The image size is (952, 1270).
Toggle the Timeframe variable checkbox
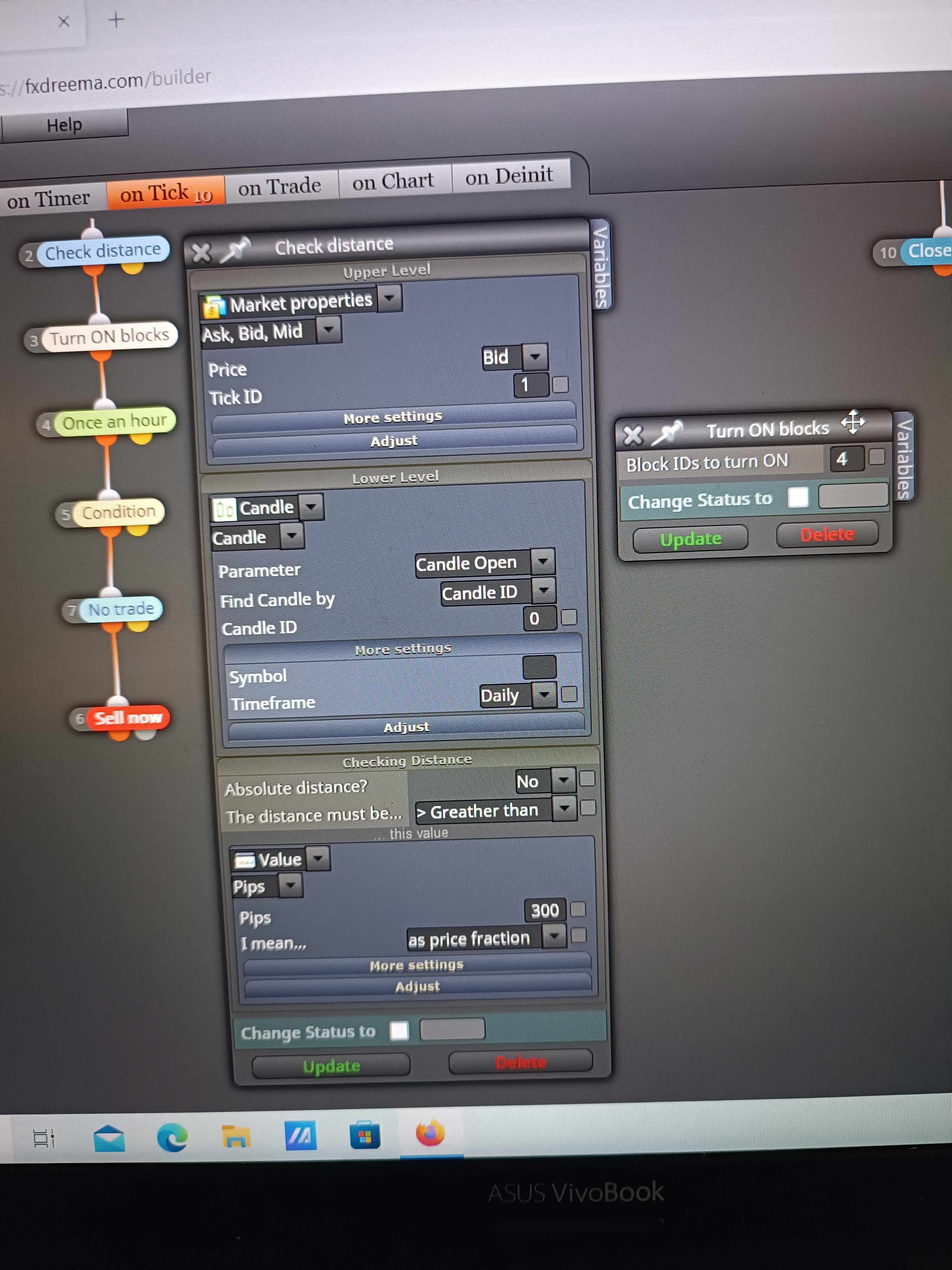(x=569, y=694)
